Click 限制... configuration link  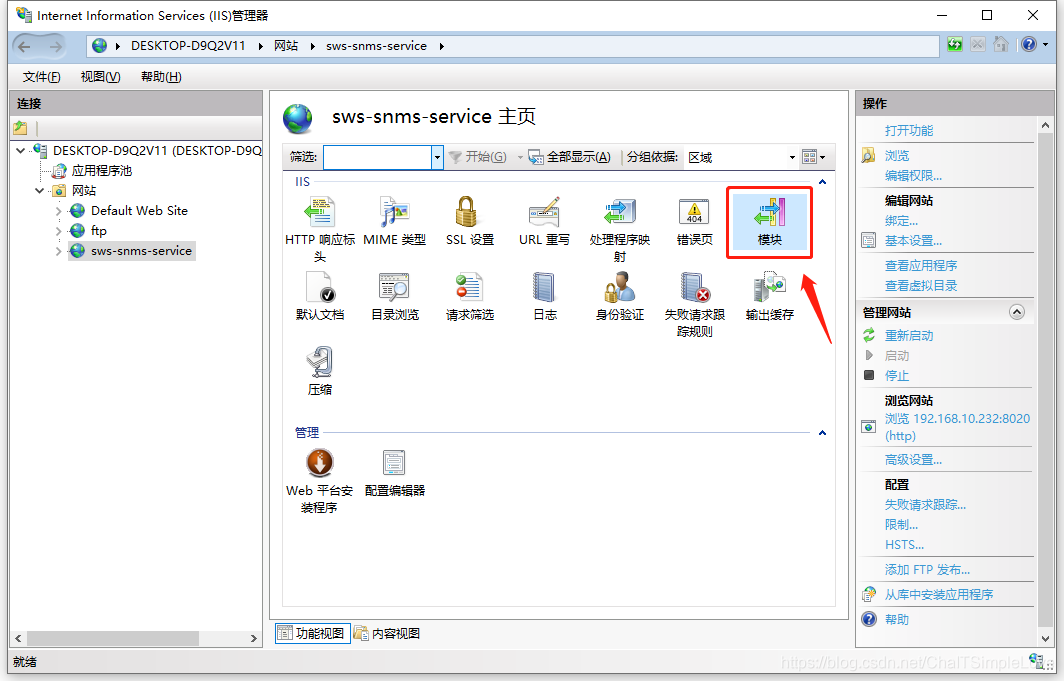pos(901,525)
